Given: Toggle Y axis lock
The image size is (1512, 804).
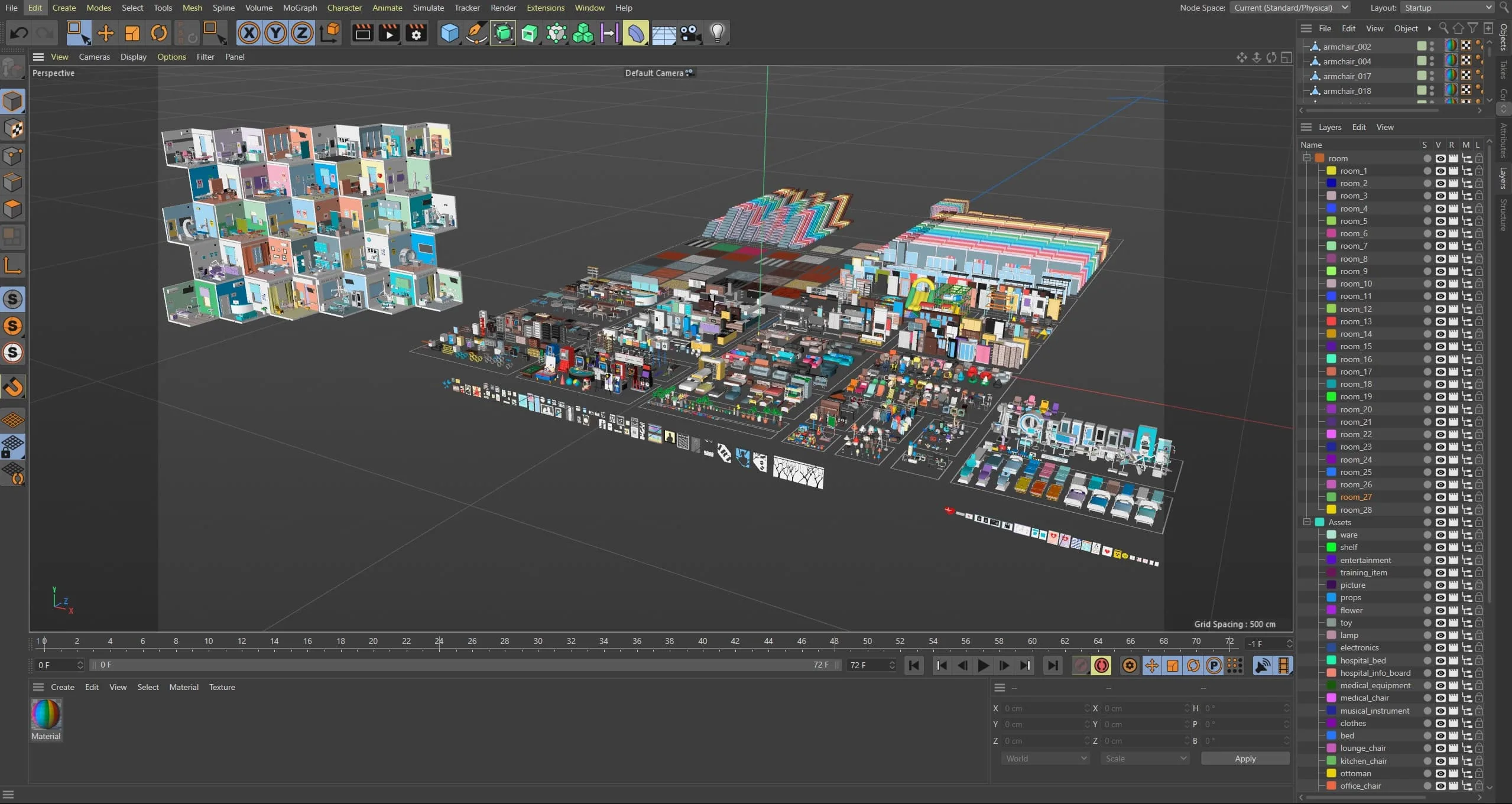Looking at the screenshot, I should (x=275, y=32).
